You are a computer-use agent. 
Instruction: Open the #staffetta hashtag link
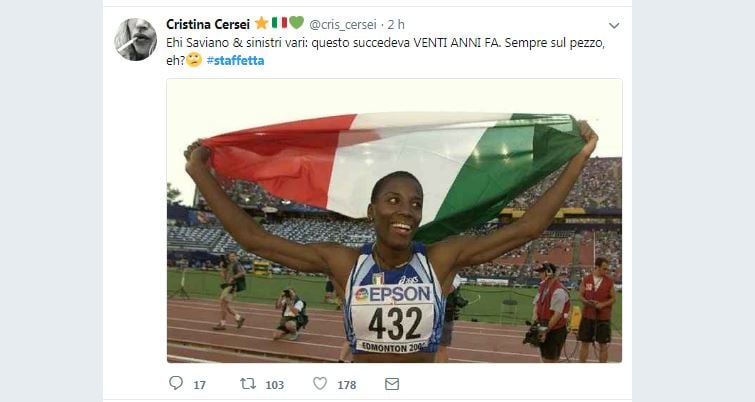tap(235, 61)
